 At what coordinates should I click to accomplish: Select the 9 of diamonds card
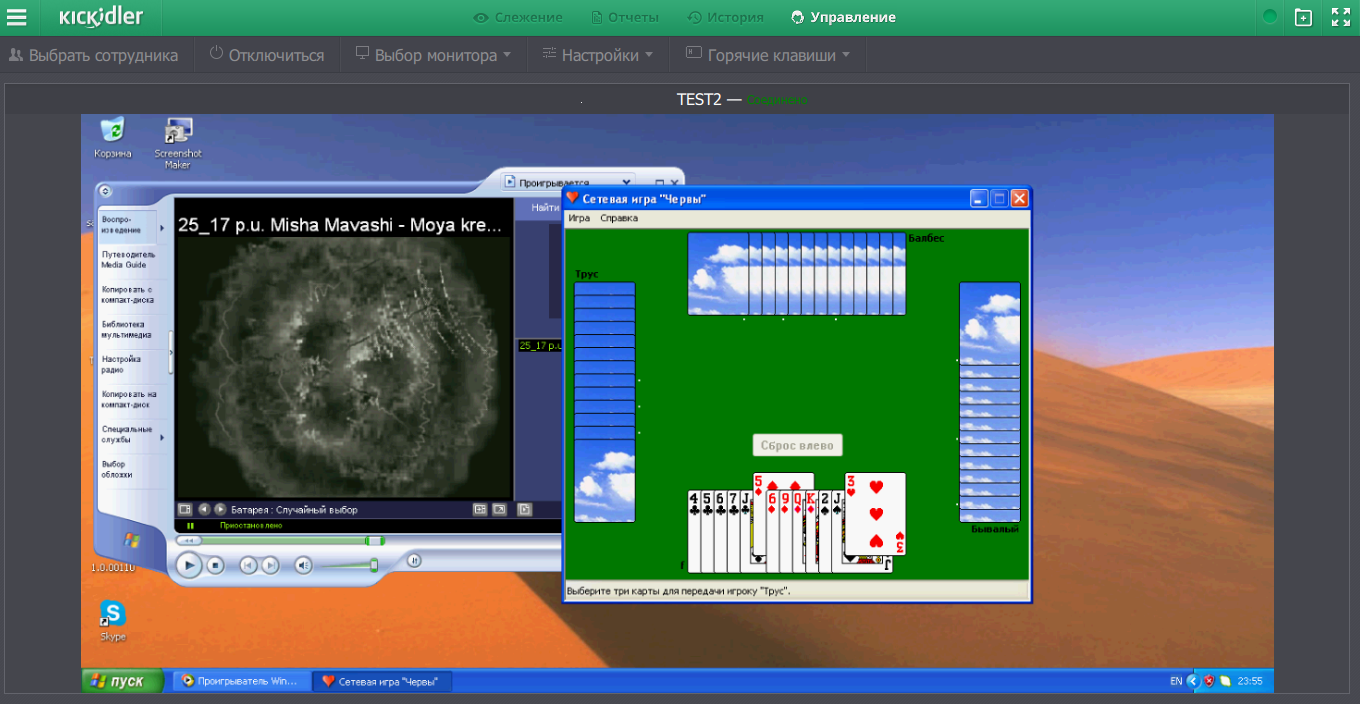[x=784, y=531]
